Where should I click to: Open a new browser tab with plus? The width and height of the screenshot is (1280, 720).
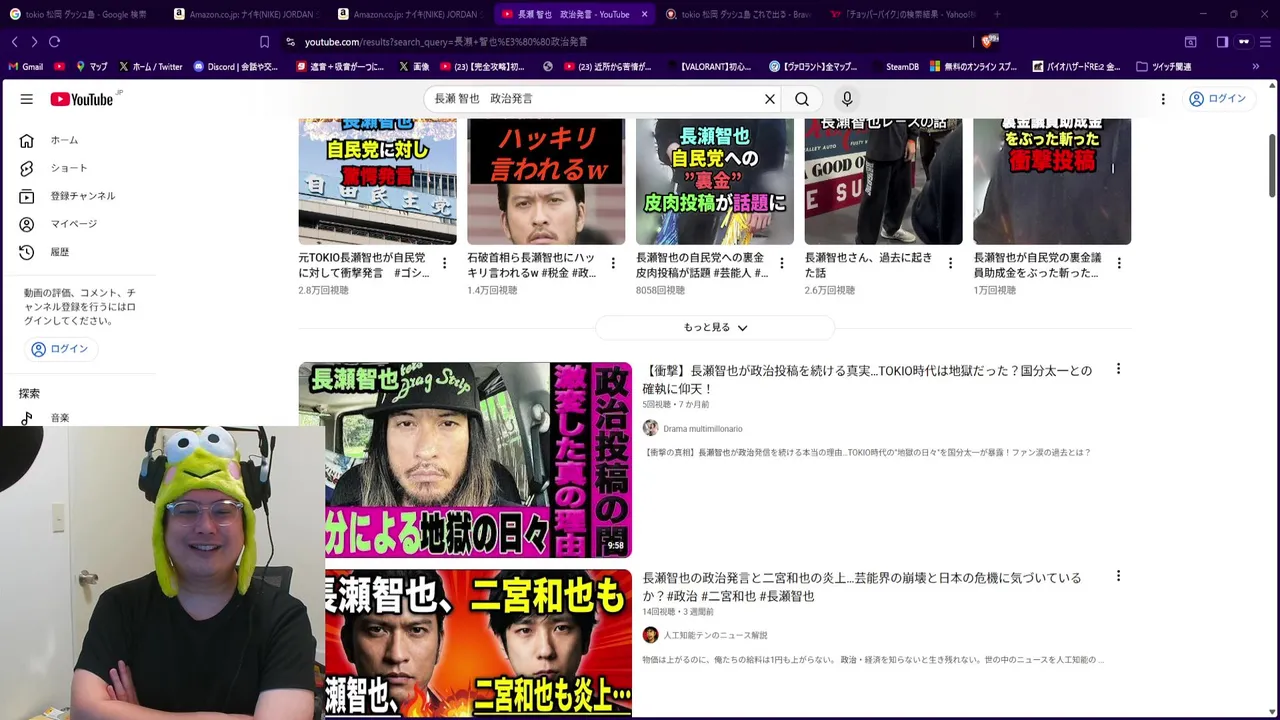click(x=997, y=14)
